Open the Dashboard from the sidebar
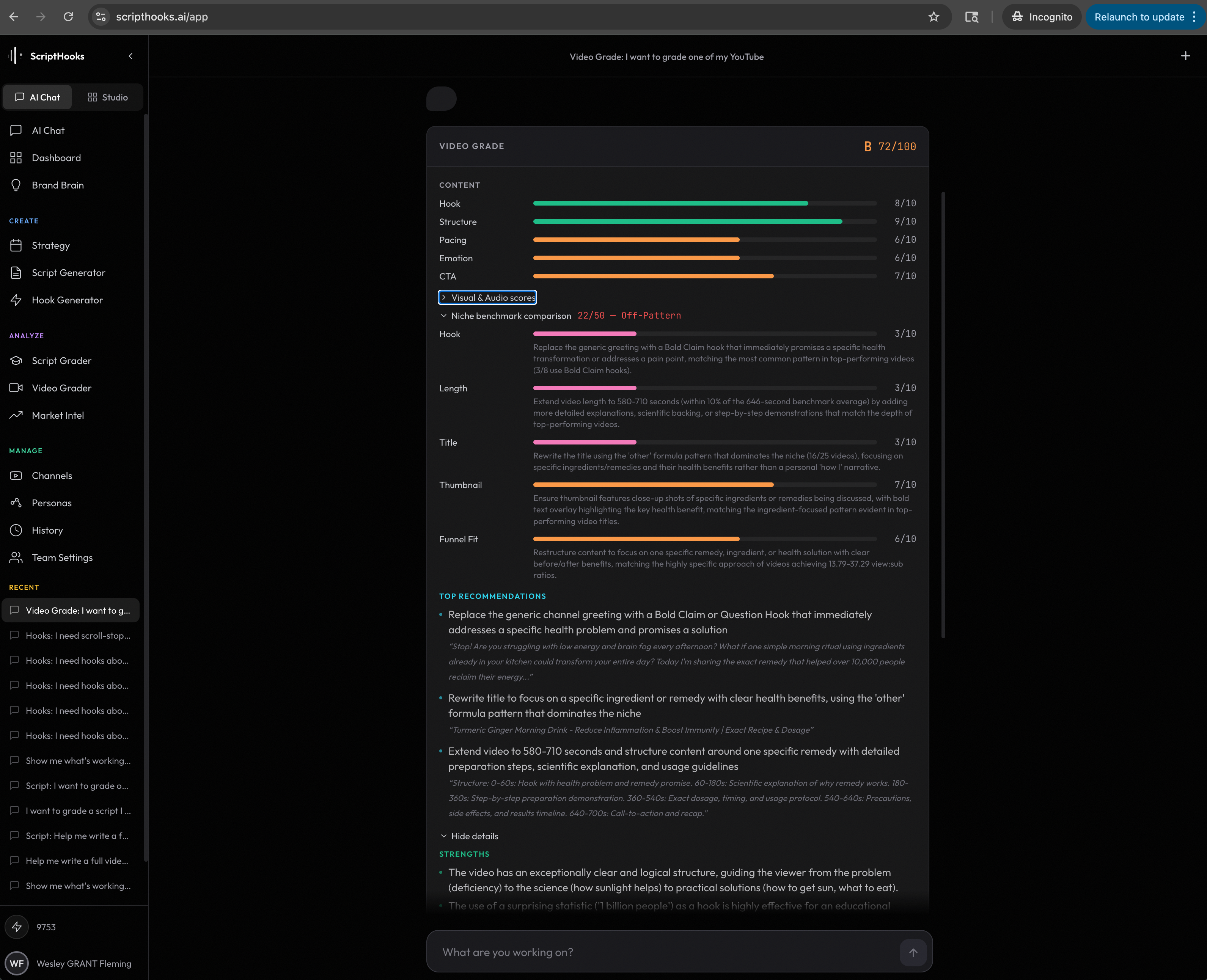 click(x=57, y=157)
